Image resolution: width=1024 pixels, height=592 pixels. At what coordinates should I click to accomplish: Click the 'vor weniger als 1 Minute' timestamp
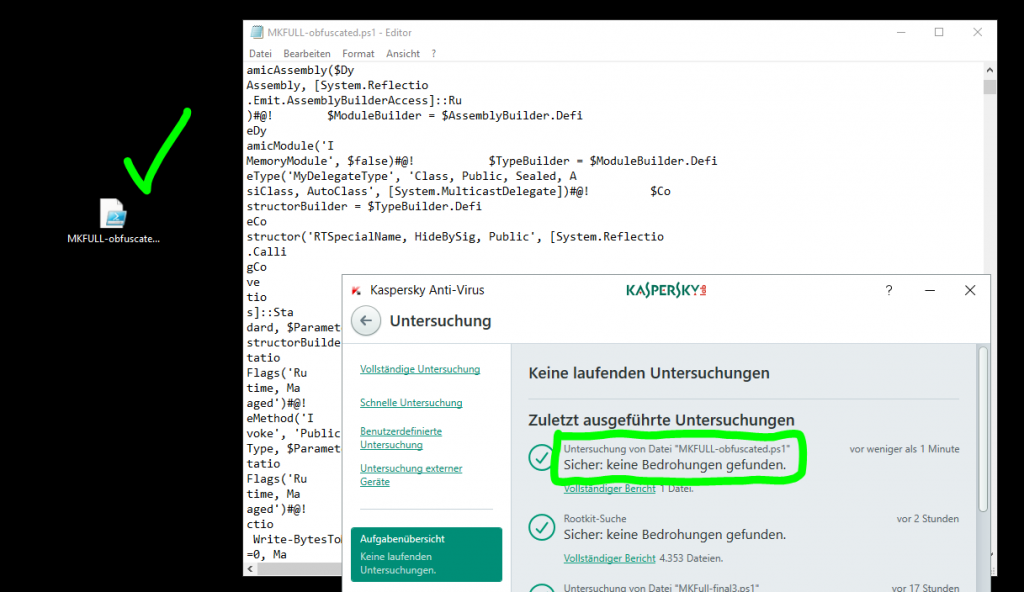[904, 449]
